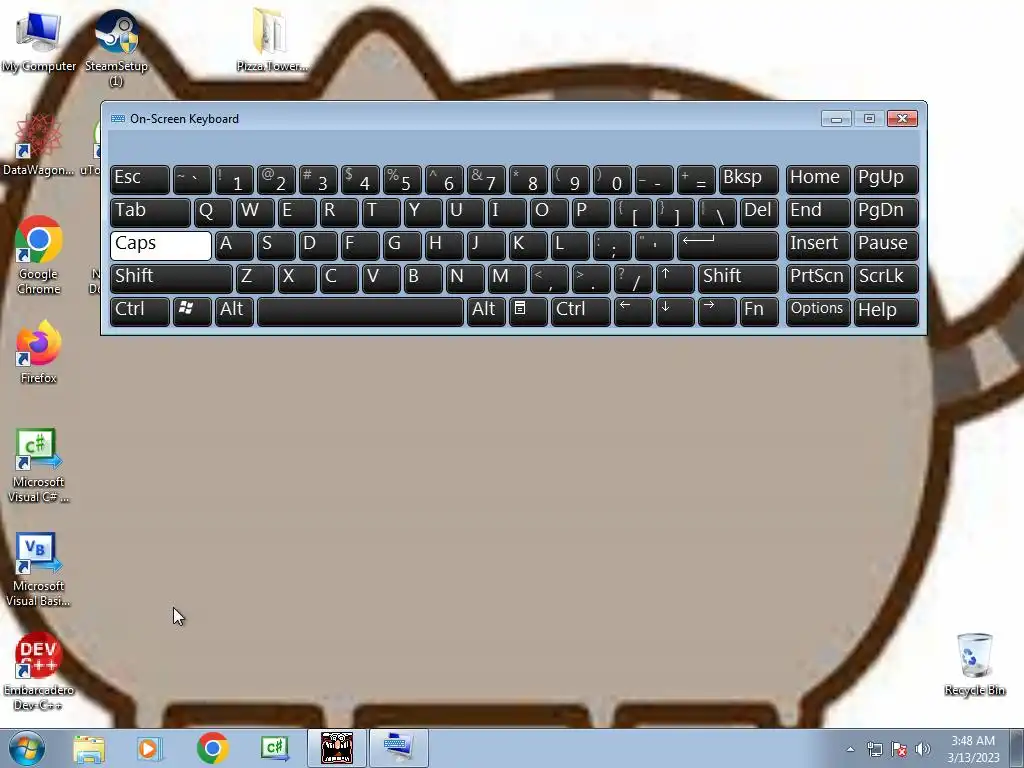
Task: Select the Microsoft Visual C# shortcut
Action: 39,466
